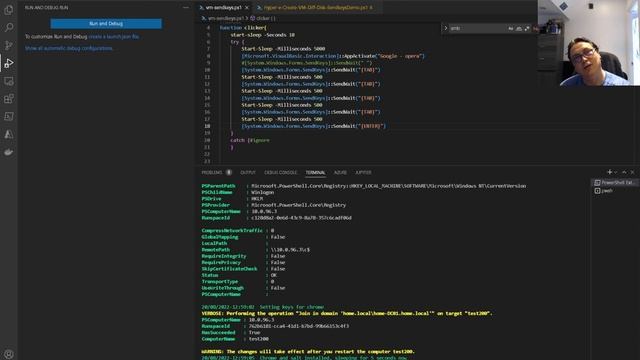Open the Explorer view in activity bar
This screenshot has height=360, width=640.
(9, 10)
